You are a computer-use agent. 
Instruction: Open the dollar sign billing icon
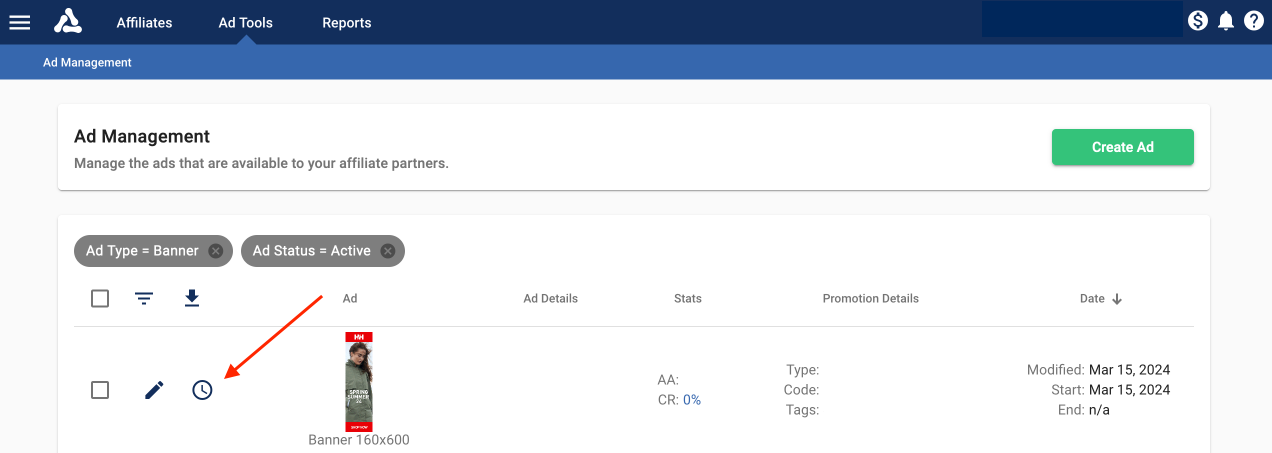1198,21
